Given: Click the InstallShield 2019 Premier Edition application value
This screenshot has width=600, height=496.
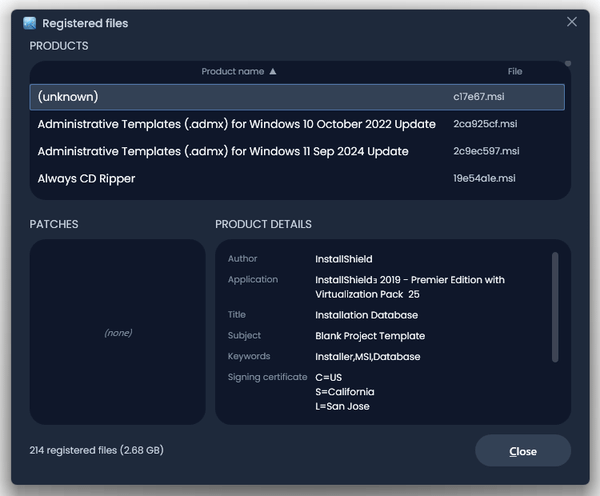Looking at the screenshot, I should click(x=410, y=287).
